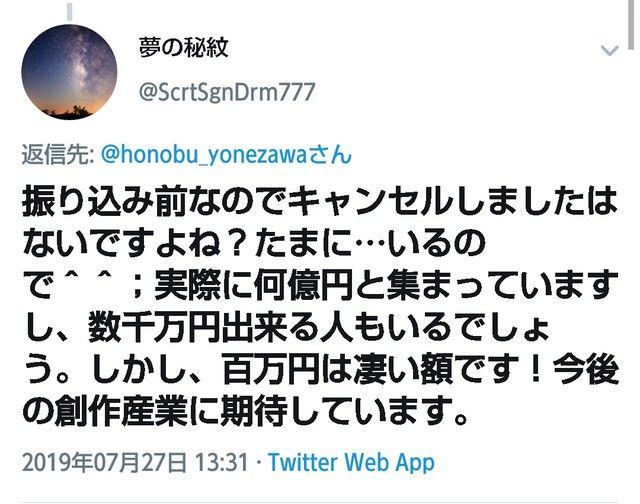Click the scrollbar thumb at right edge
This screenshot has width=640, height=504.
click(631, 24)
